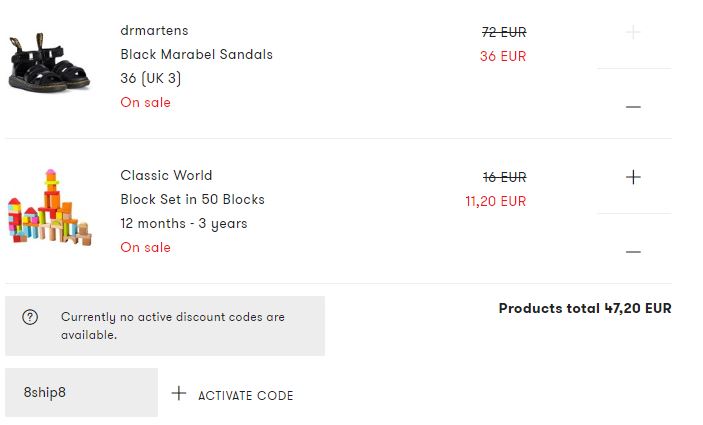This screenshot has width=703, height=425.
Task: Visit the drmartens brand link
Action: pyautogui.click(x=154, y=30)
